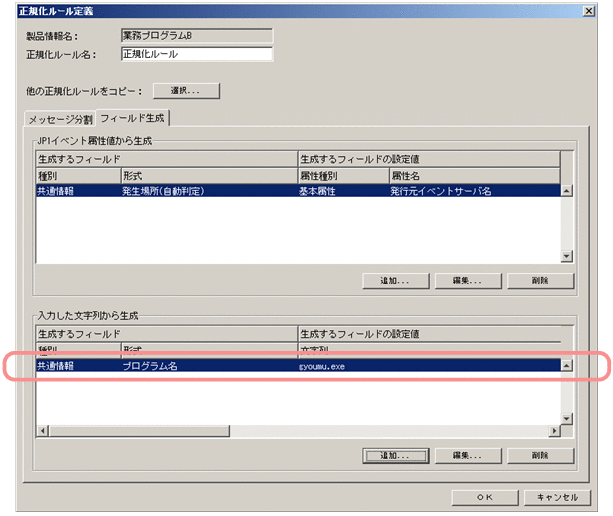This screenshot has width=613, height=516.
Task: Click the 属性種別 column header
Action: (344, 176)
